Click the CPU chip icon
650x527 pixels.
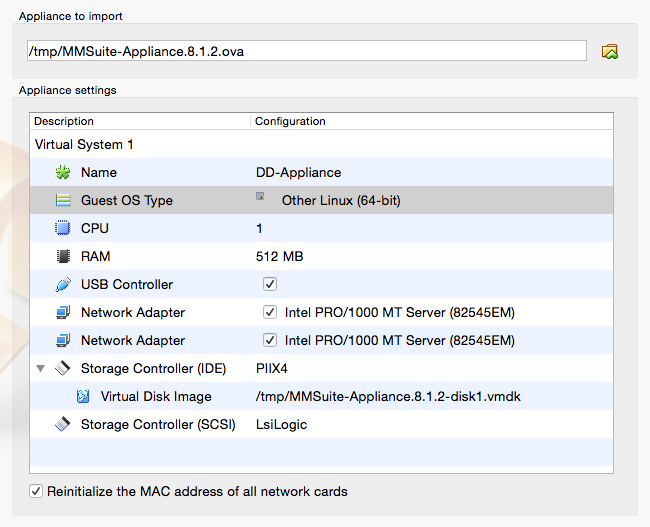click(x=62, y=229)
